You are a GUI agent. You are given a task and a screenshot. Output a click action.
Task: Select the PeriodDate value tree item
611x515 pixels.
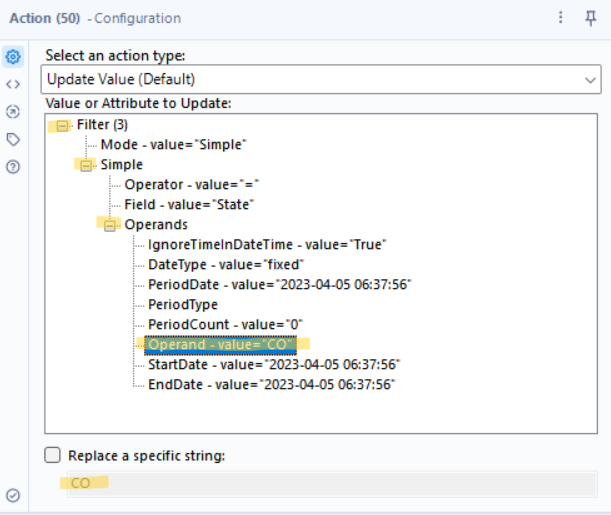(279, 285)
